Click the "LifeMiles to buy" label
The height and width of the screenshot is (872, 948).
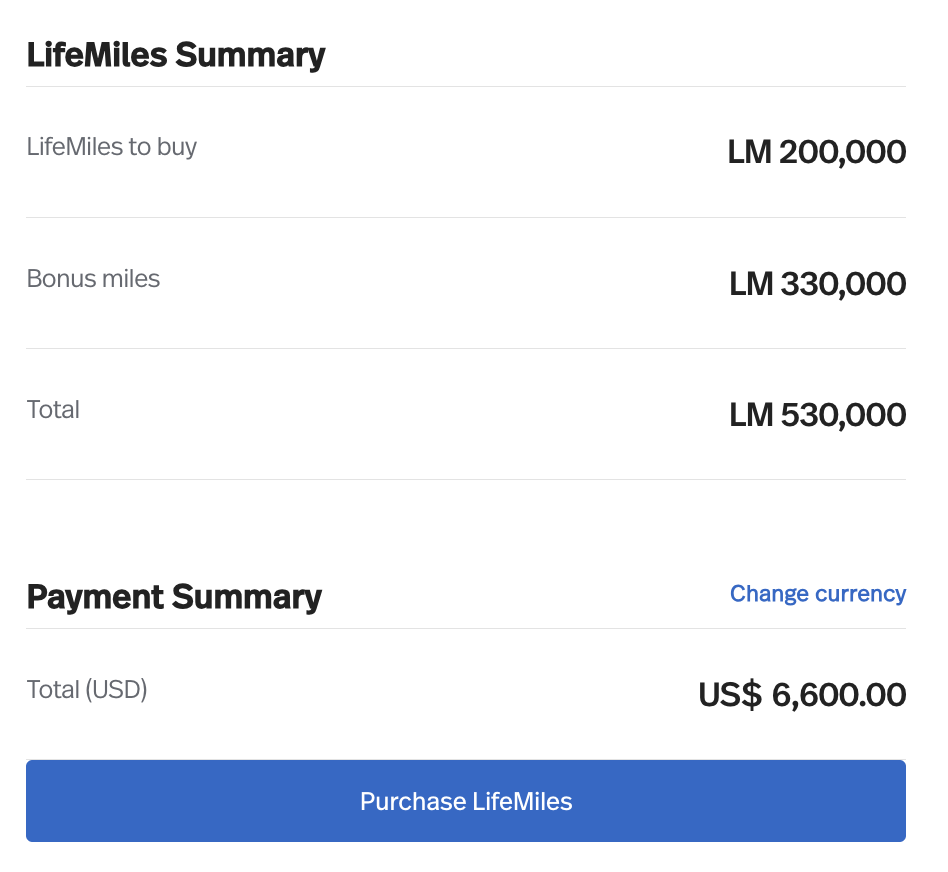[x=112, y=147]
